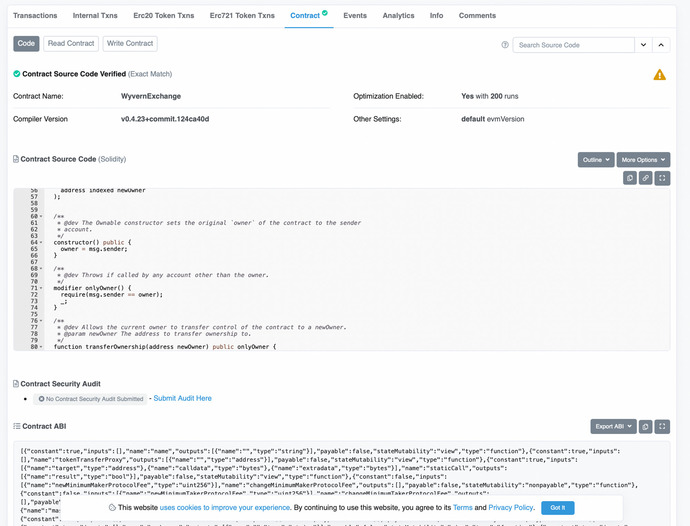Copy source code permalink via link icon
The width and height of the screenshot is (690, 526).
click(x=646, y=178)
